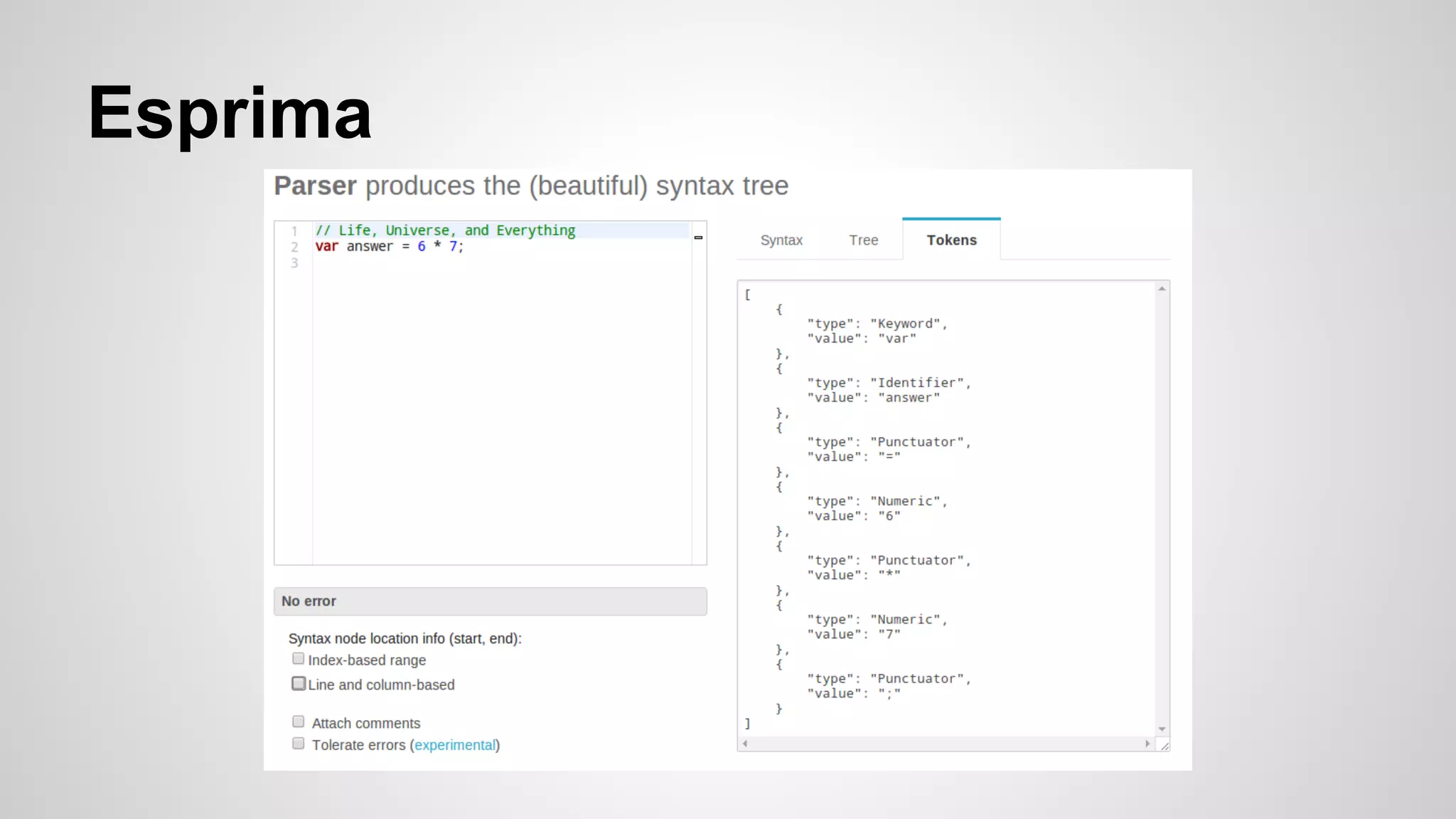Click line number 3 in editor gutter
The width and height of the screenshot is (1456, 819).
294,263
